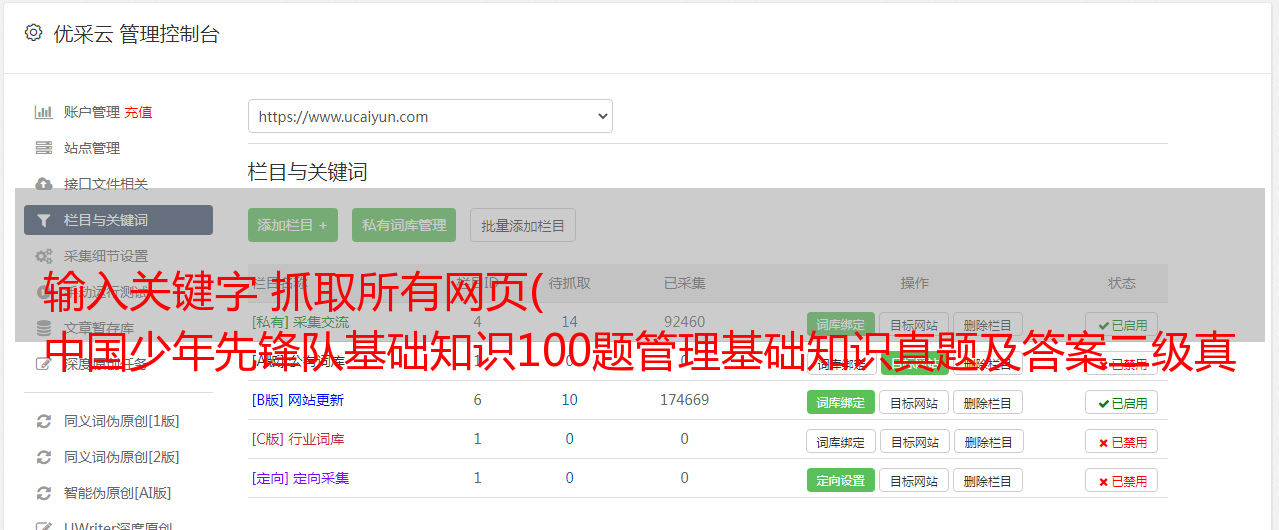Open the [定向] 定向采集 column link
This screenshot has width=1279, height=530.
click(301, 478)
